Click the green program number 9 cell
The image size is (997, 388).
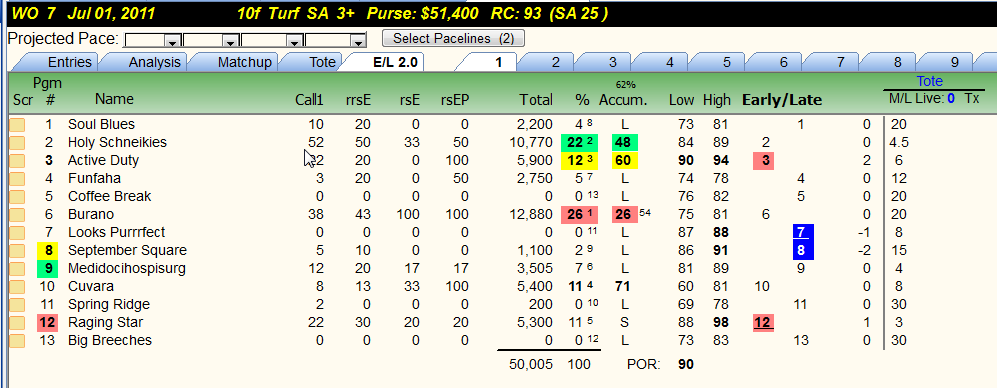(x=48, y=268)
